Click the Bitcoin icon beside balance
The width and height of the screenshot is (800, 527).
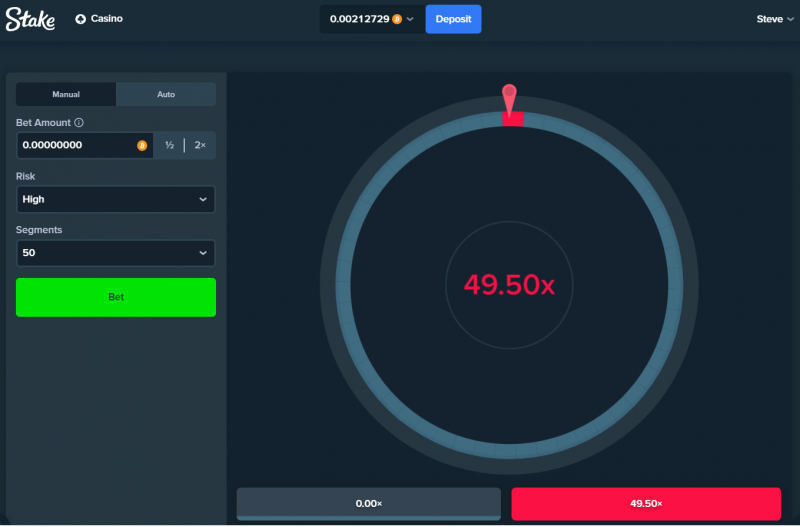click(x=397, y=19)
